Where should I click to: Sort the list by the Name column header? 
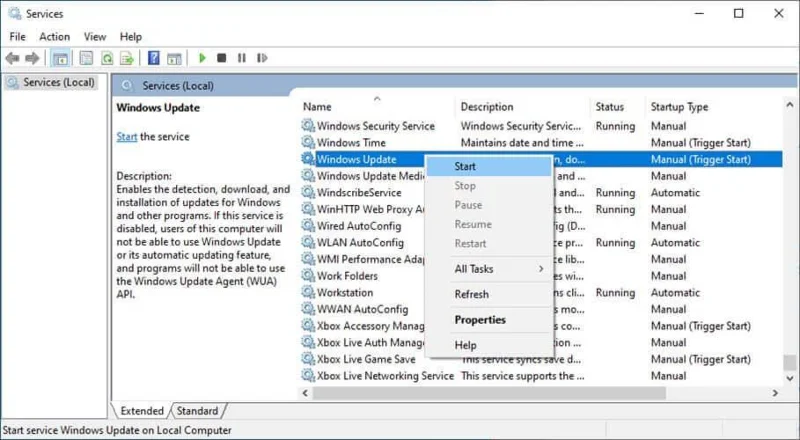coord(317,107)
